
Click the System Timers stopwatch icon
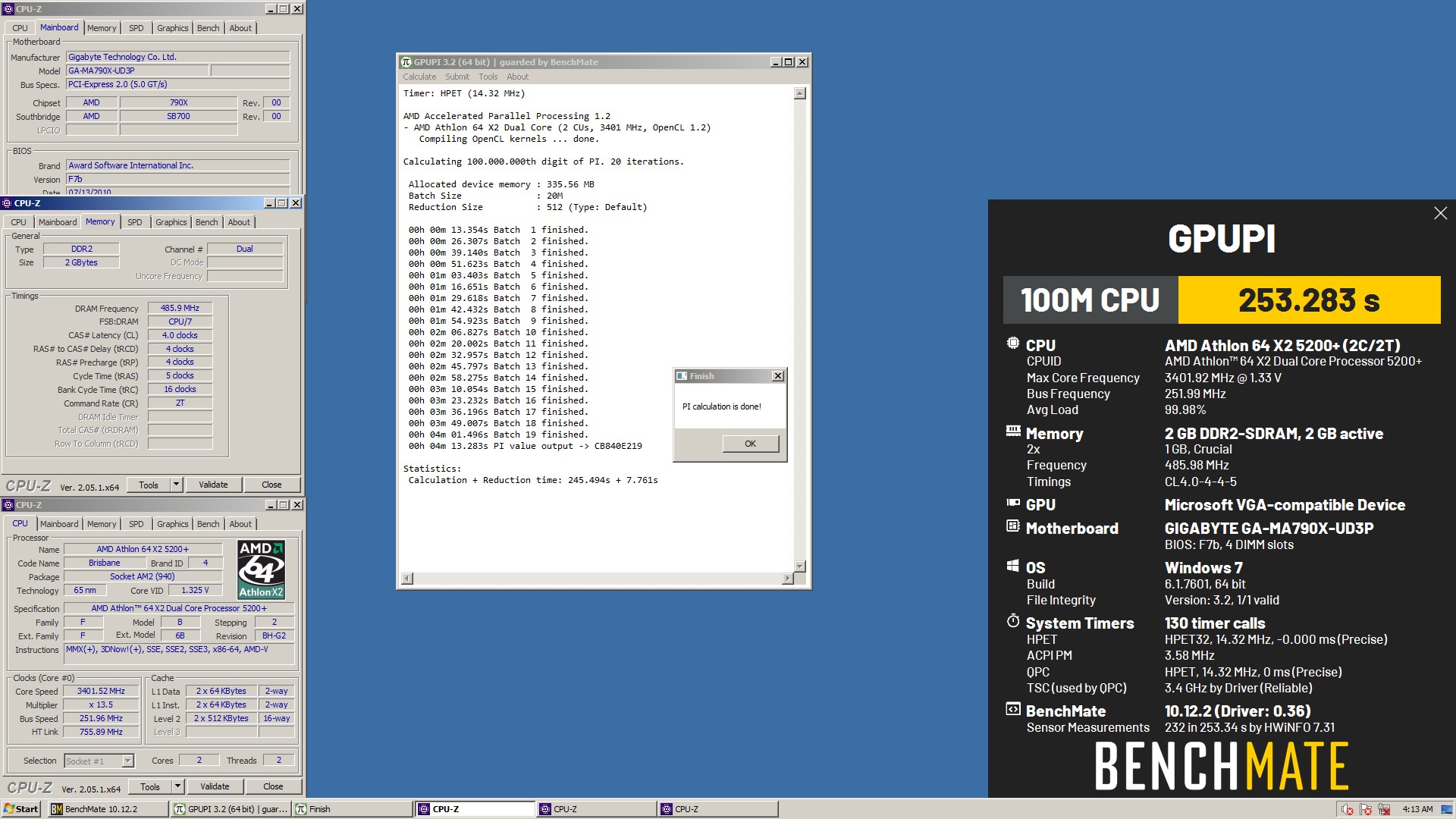1013,621
